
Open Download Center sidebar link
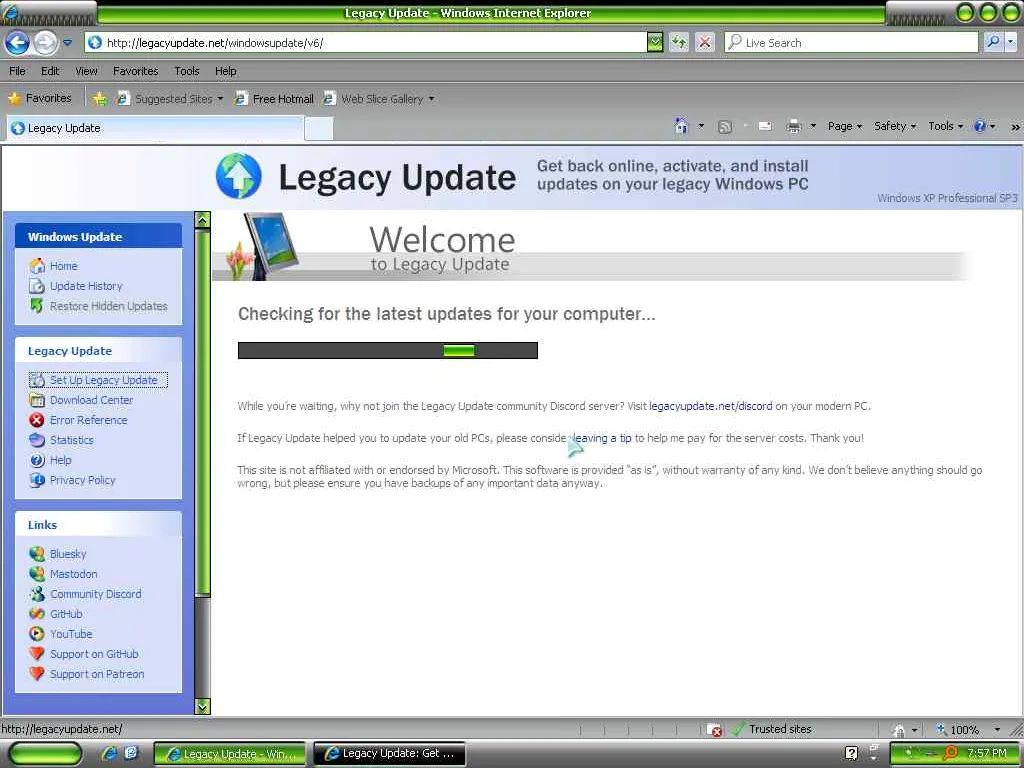[91, 400]
